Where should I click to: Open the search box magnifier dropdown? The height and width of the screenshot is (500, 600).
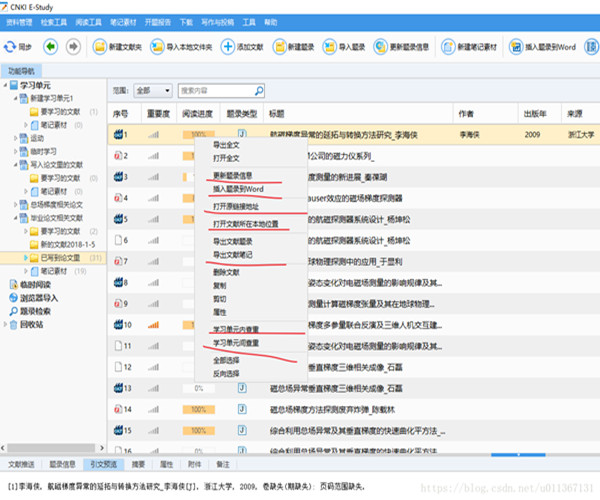coord(257,91)
